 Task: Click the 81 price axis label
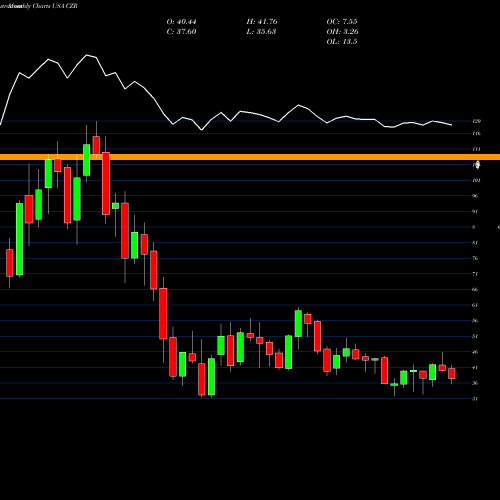pyautogui.click(x=475, y=243)
